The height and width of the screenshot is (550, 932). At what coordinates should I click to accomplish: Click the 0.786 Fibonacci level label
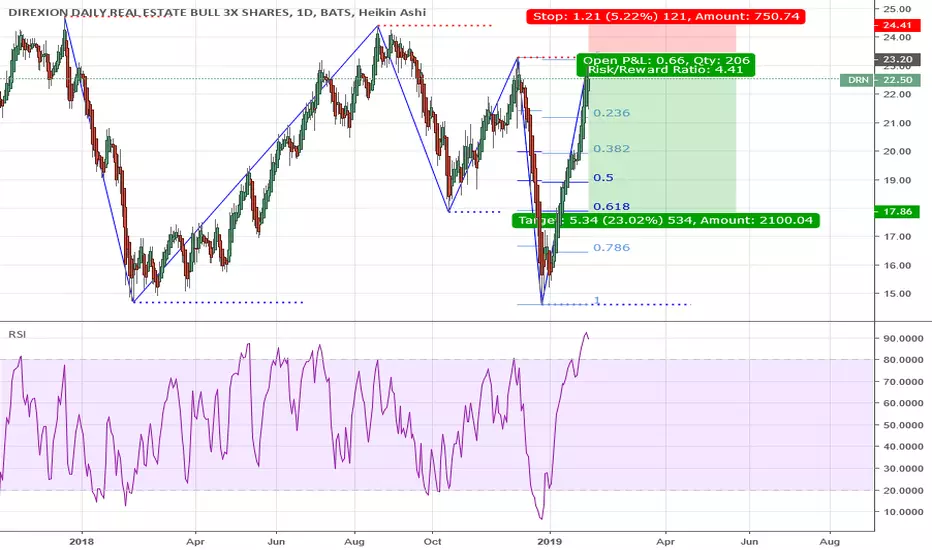tap(611, 247)
